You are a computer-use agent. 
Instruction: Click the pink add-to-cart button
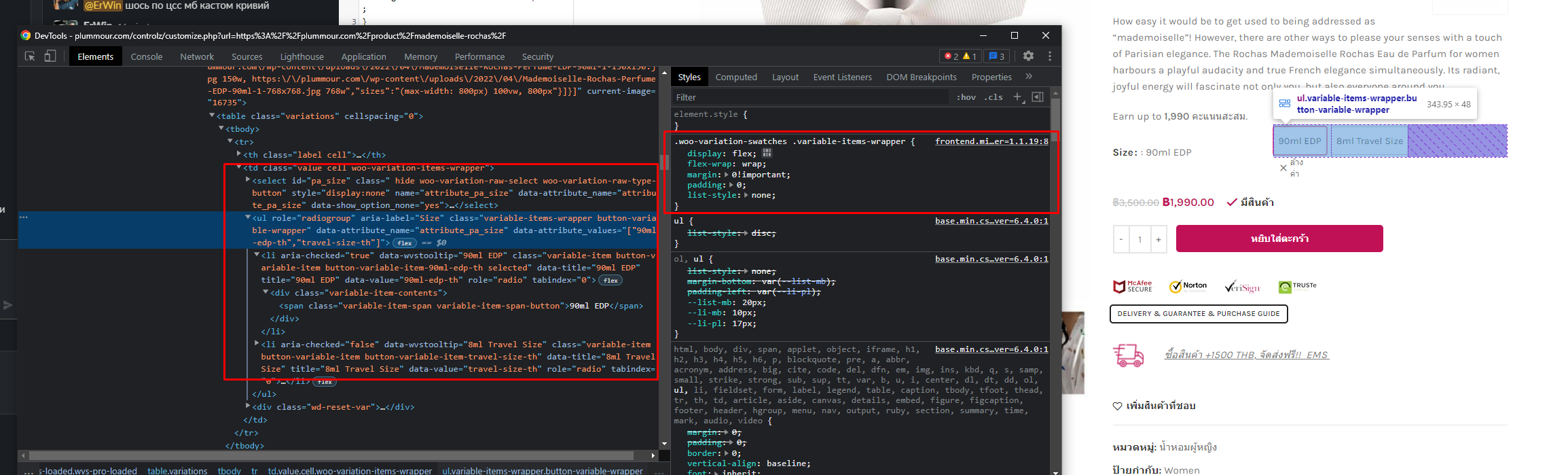pos(1279,239)
